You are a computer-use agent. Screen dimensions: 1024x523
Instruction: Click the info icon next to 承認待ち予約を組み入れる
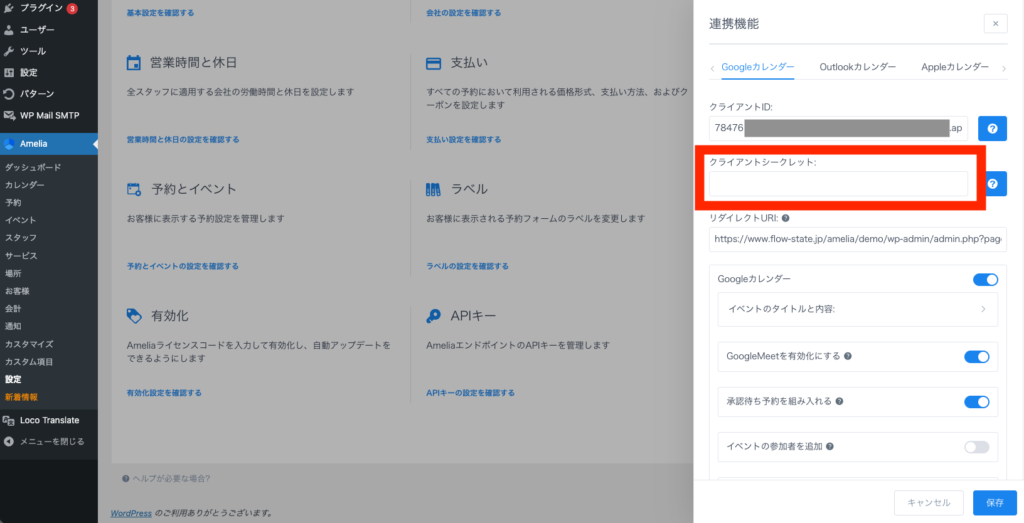pos(840,401)
